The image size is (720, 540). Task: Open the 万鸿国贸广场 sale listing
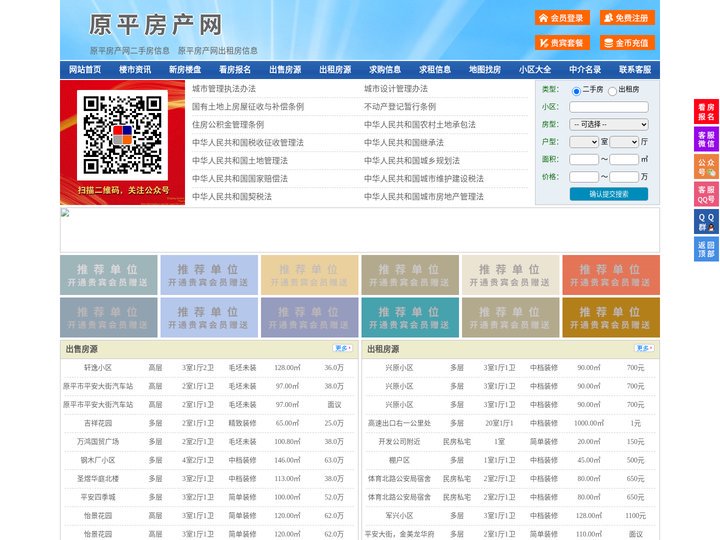point(98,442)
